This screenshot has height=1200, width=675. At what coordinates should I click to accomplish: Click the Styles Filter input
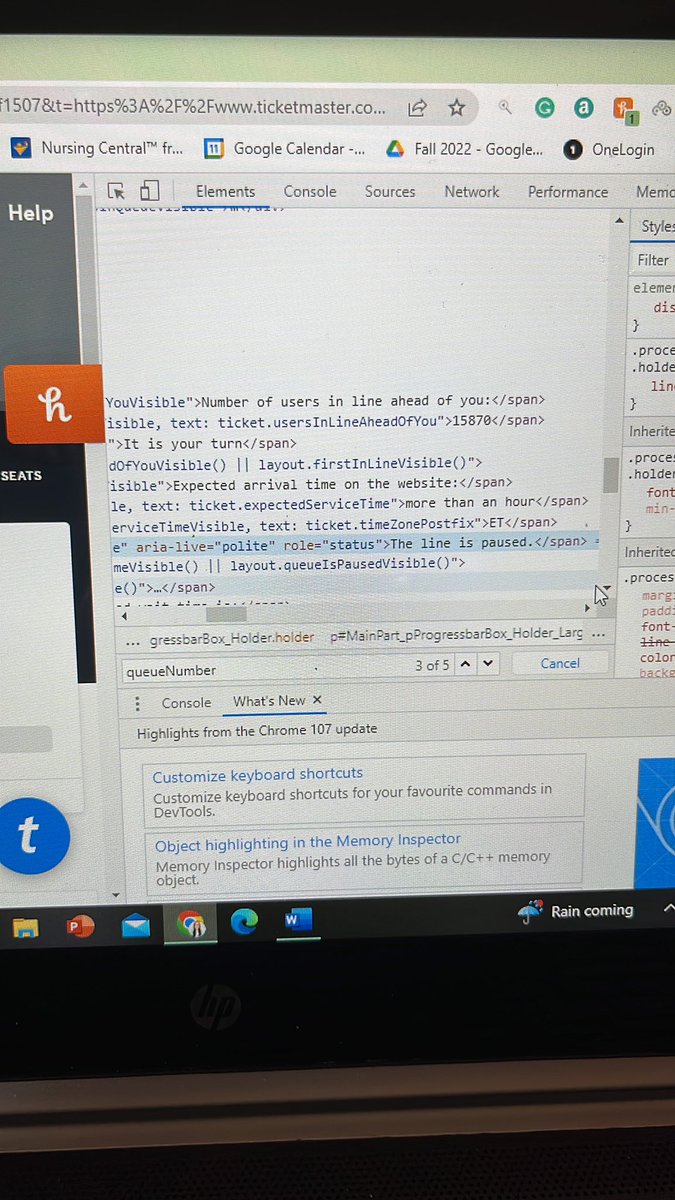pyautogui.click(x=655, y=260)
